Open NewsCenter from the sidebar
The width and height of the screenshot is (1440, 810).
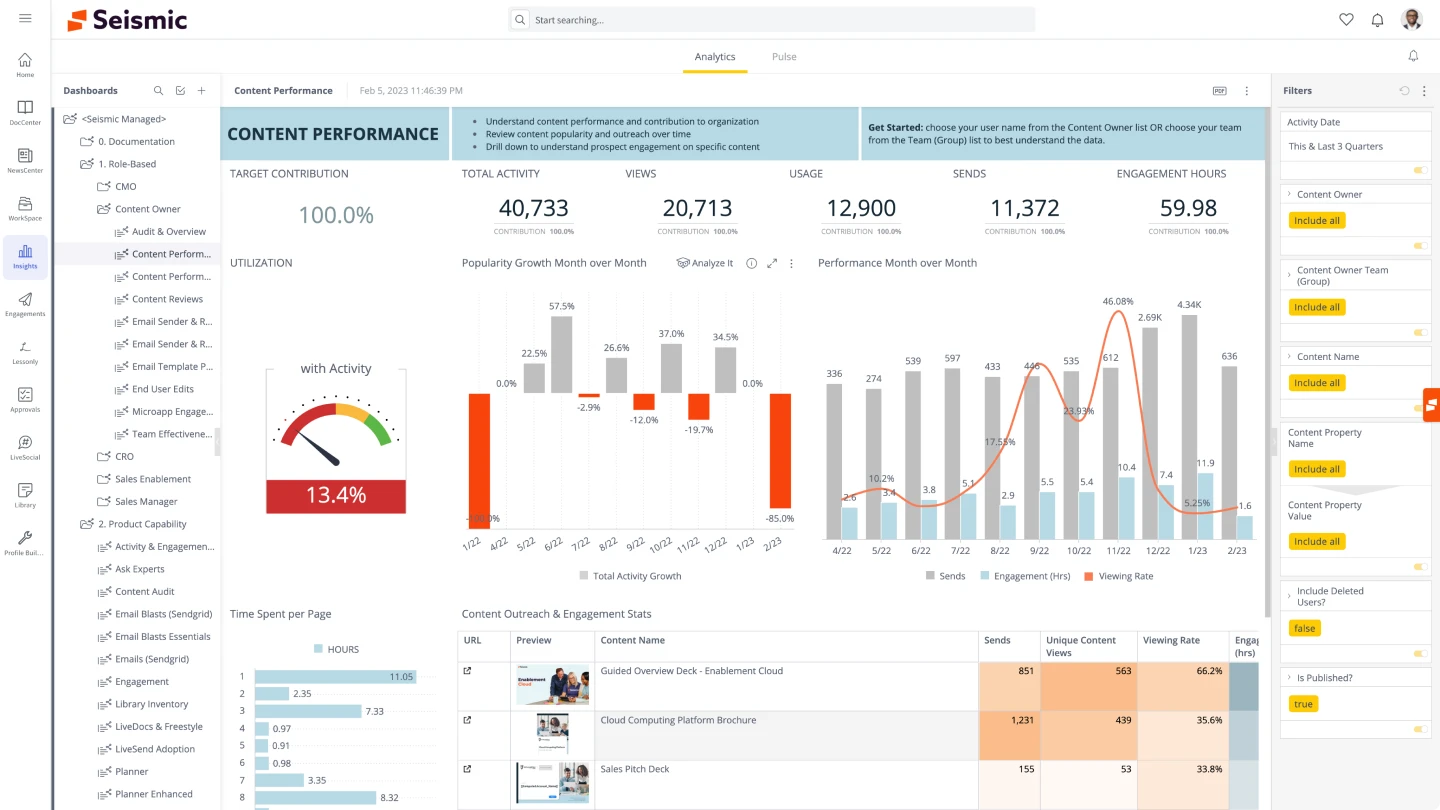(25, 160)
